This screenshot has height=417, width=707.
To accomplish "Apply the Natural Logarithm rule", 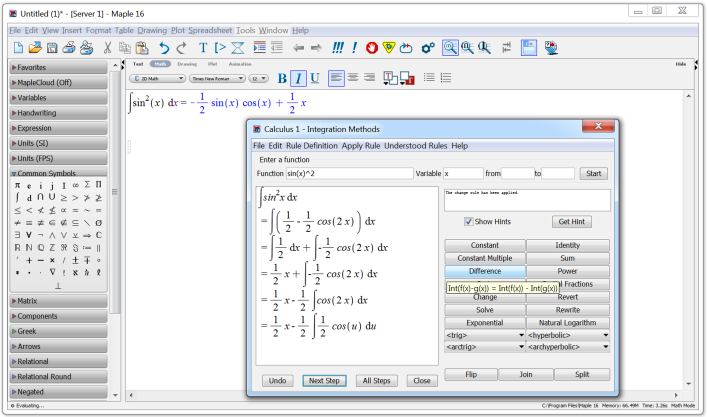I will pos(568,323).
